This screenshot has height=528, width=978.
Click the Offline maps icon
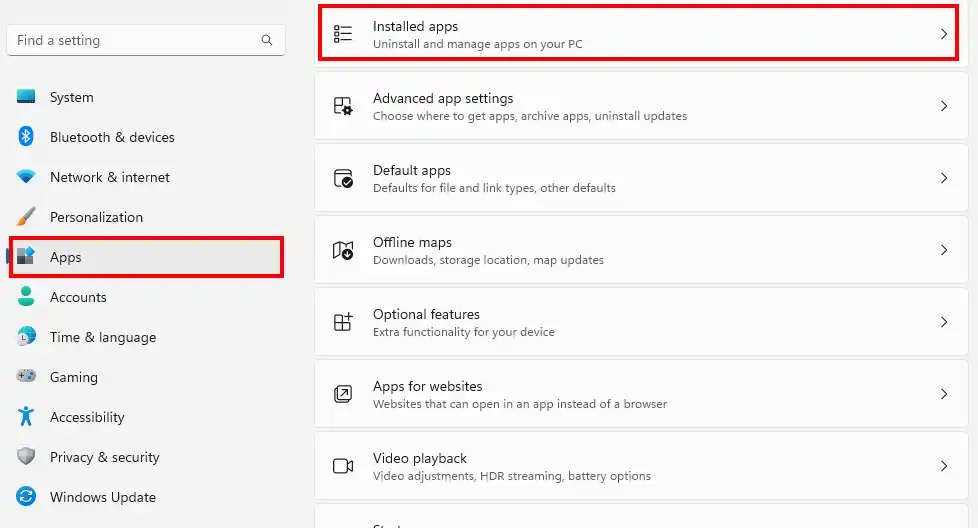click(343, 250)
